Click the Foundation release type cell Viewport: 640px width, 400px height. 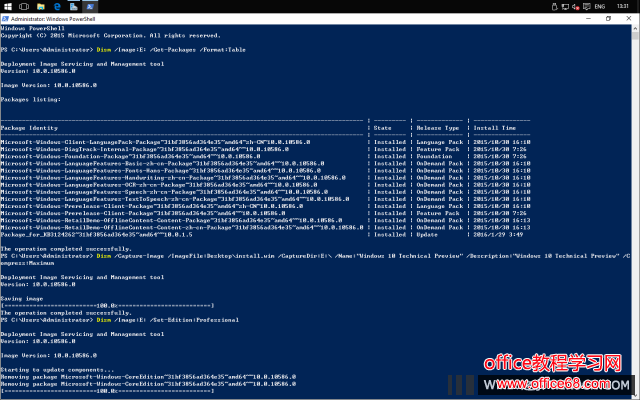tap(434, 156)
